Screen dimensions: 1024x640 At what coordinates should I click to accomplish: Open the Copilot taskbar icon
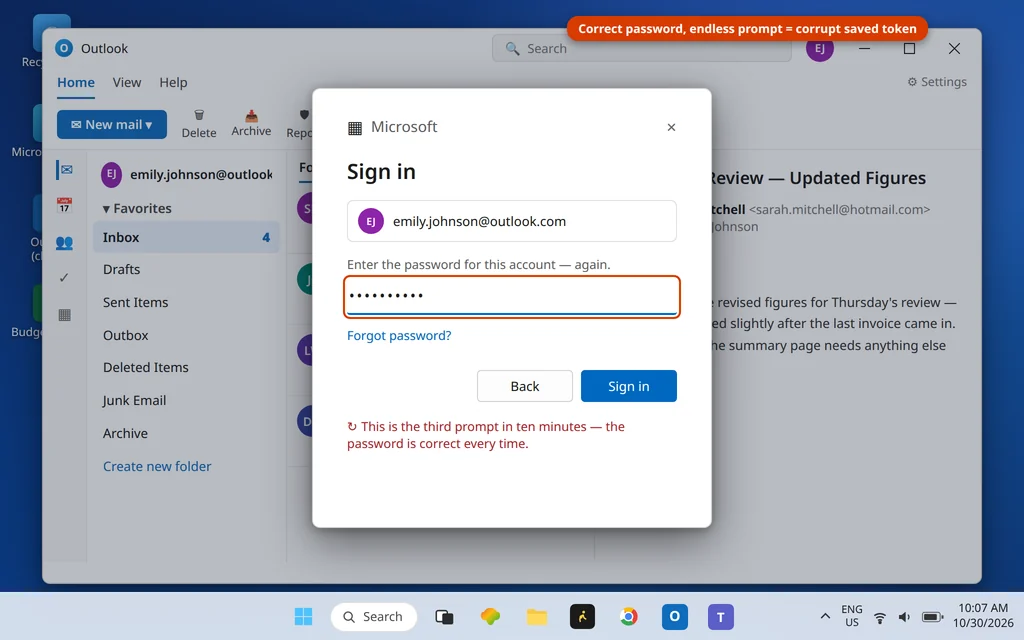pos(490,616)
